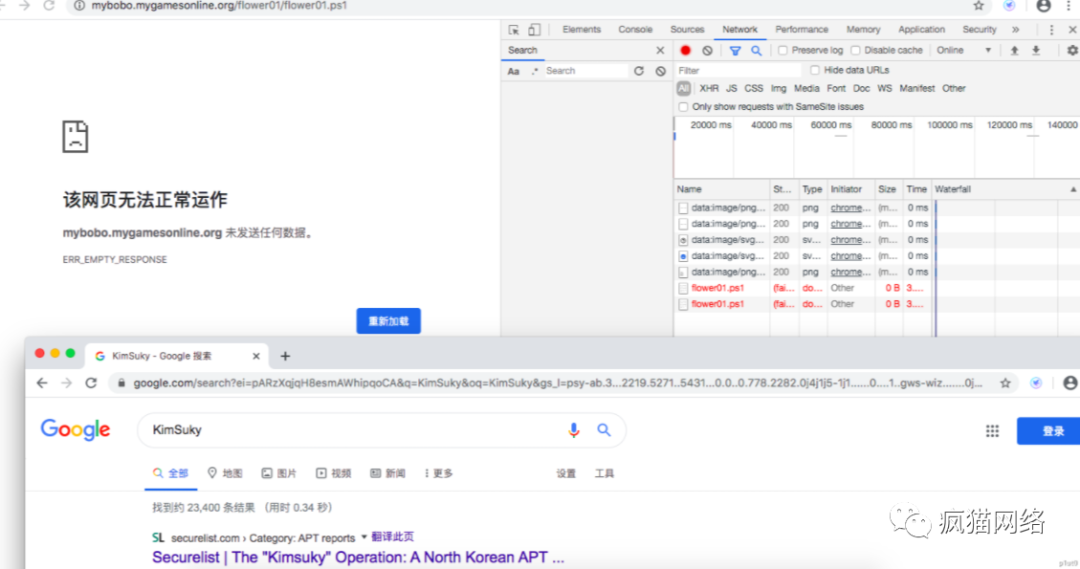Click the Name column header in Network table
This screenshot has height=569, width=1080.
721,189
